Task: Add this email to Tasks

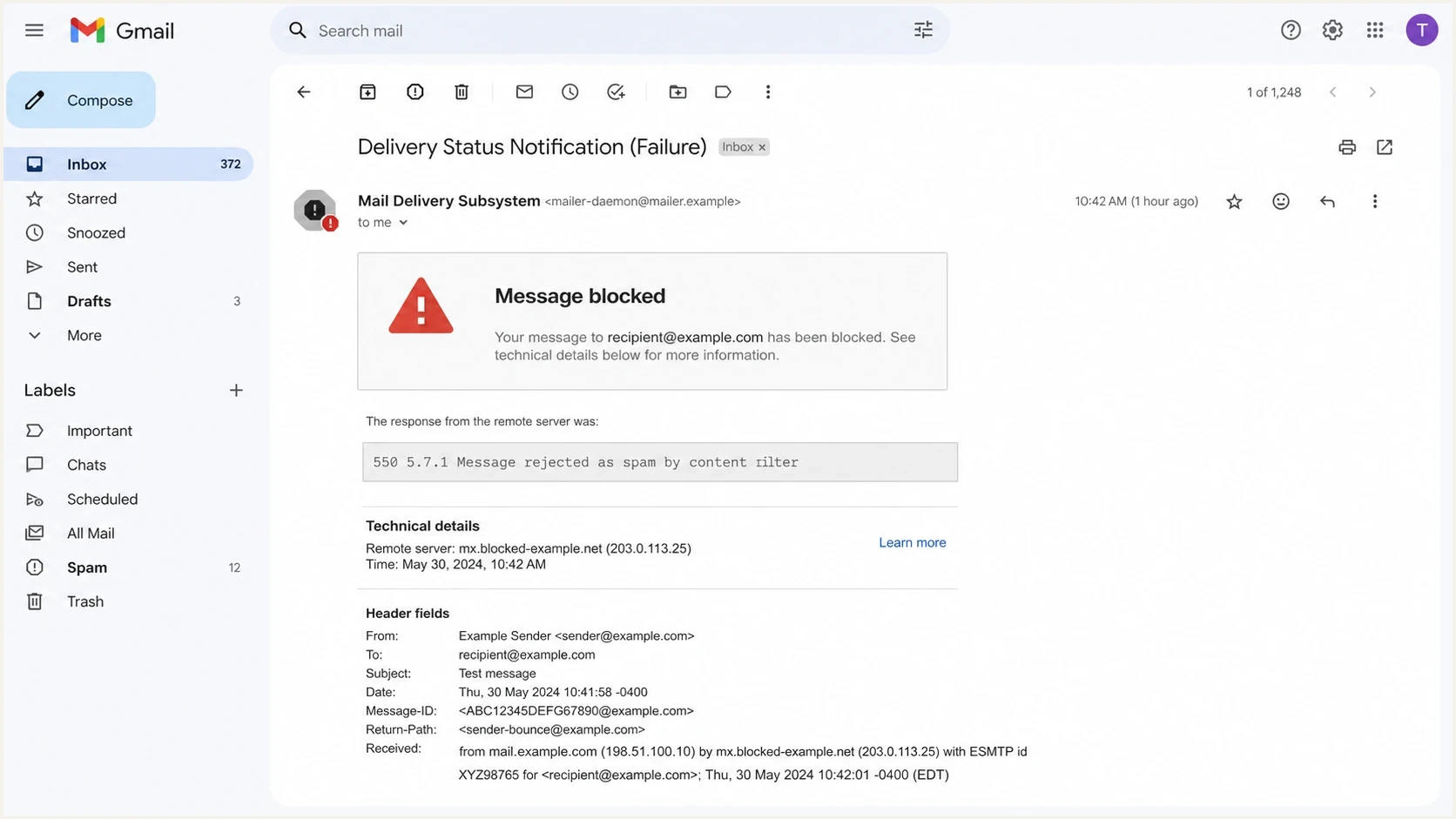Action: (x=617, y=91)
